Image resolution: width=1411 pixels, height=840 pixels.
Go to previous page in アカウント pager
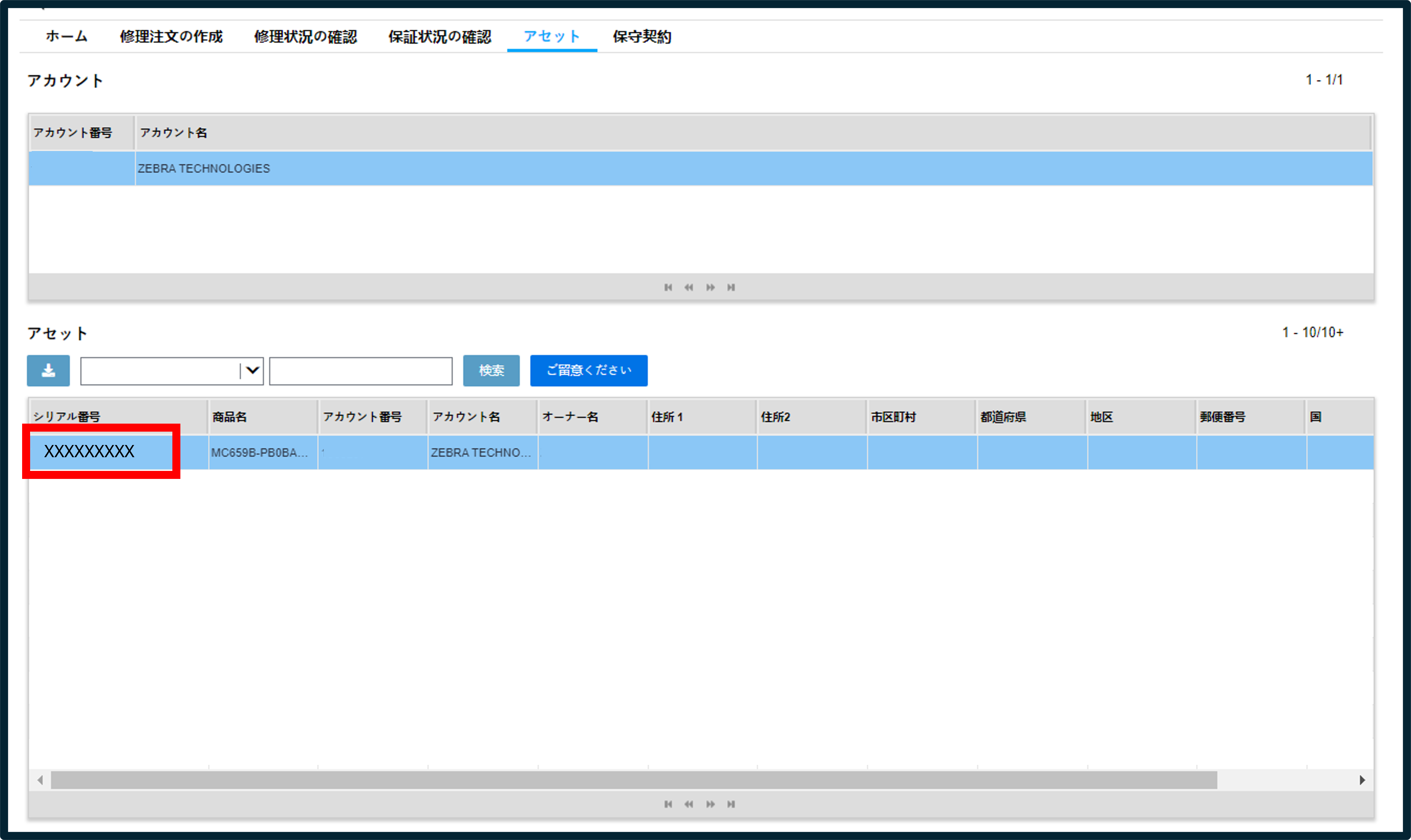(689, 287)
